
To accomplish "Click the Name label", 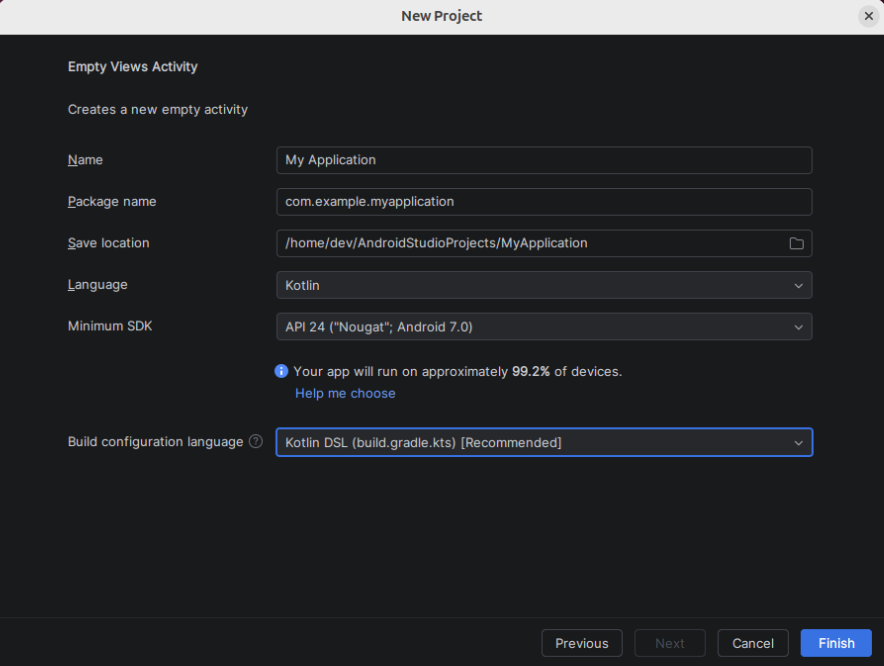I will pyautogui.click(x=85, y=160).
